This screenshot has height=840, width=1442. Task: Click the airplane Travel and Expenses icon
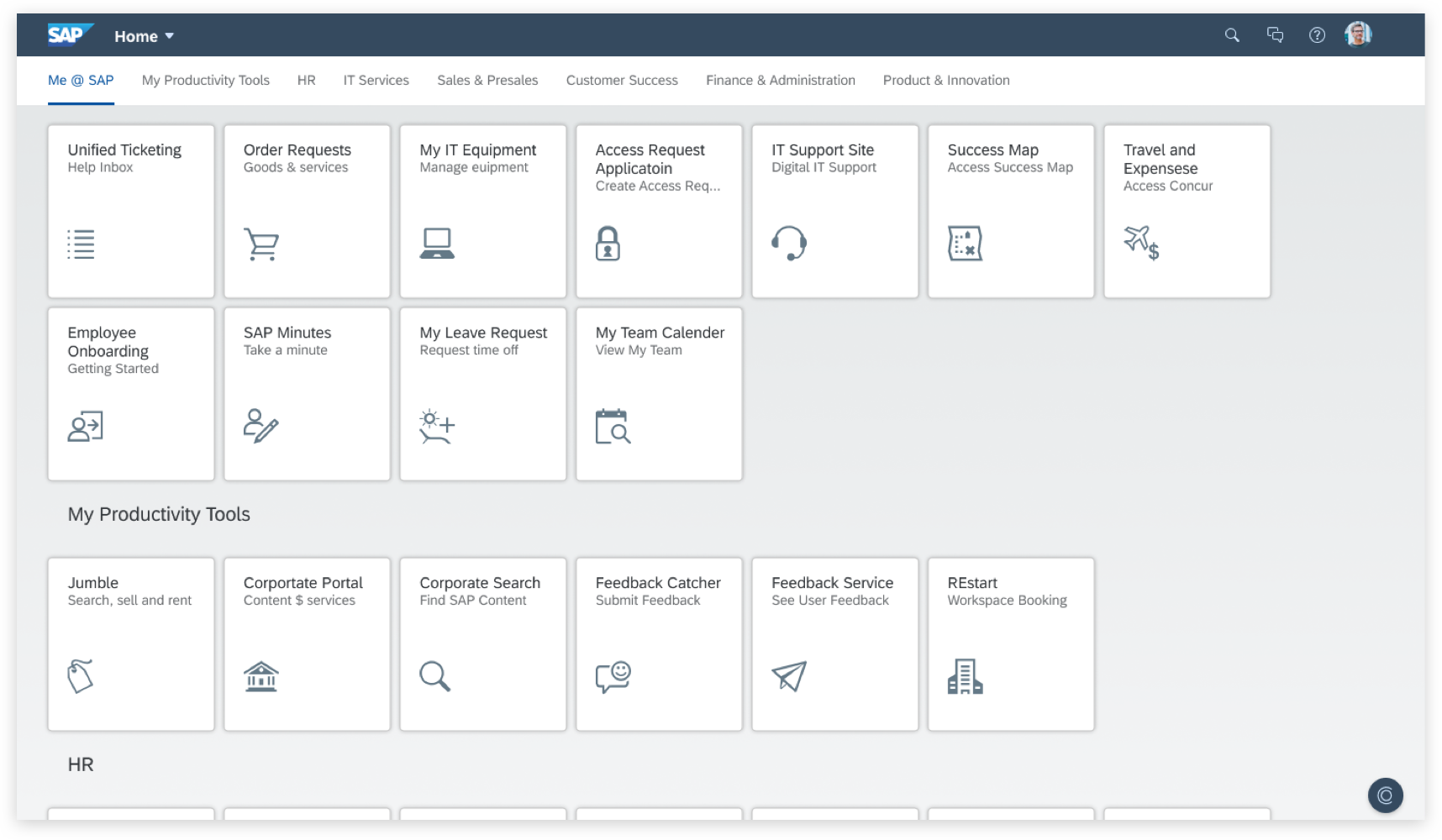click(1141, 244)
